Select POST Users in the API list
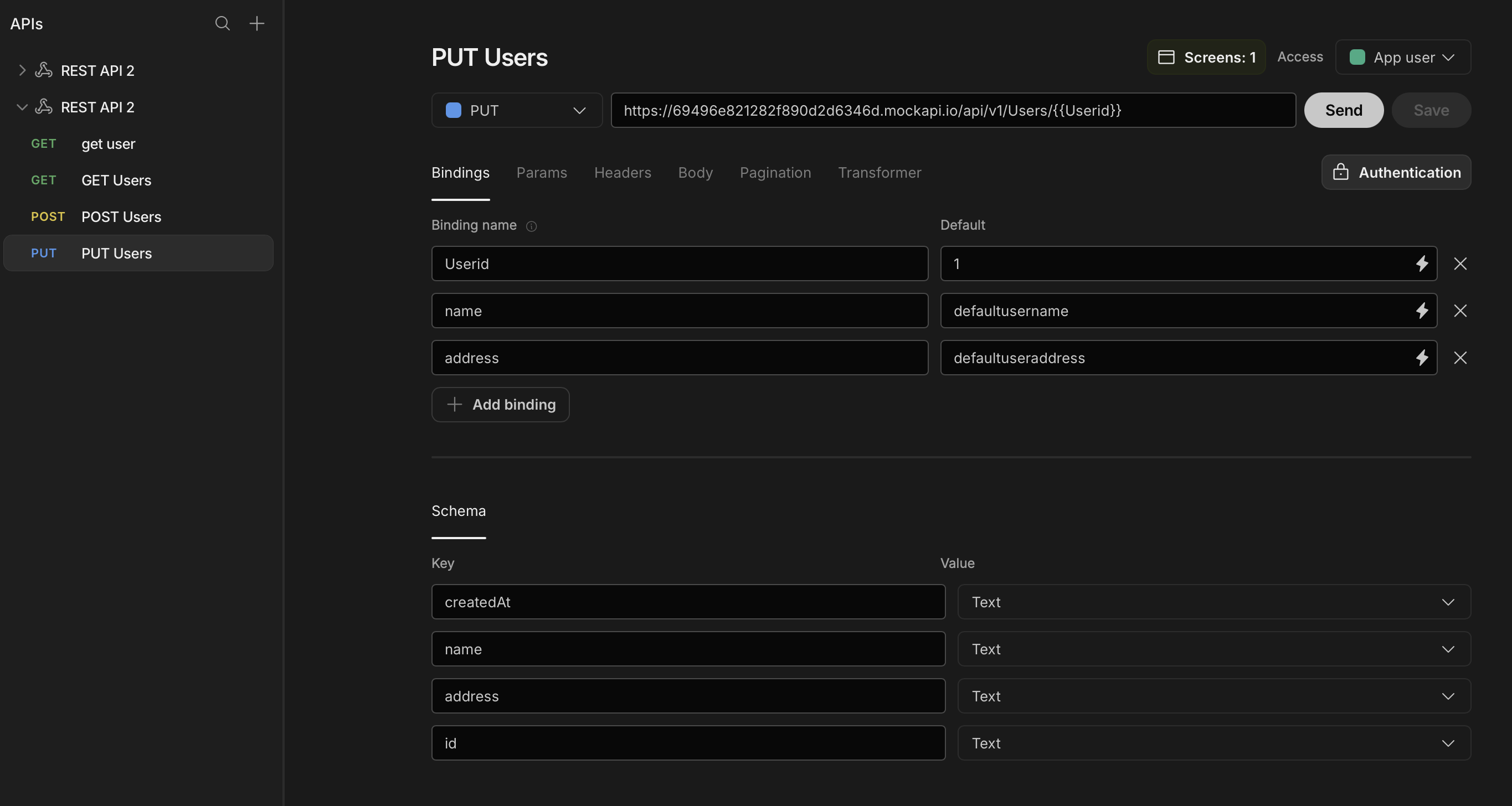The height and width of the screenshot is (806, 1512). click(121, 216)
